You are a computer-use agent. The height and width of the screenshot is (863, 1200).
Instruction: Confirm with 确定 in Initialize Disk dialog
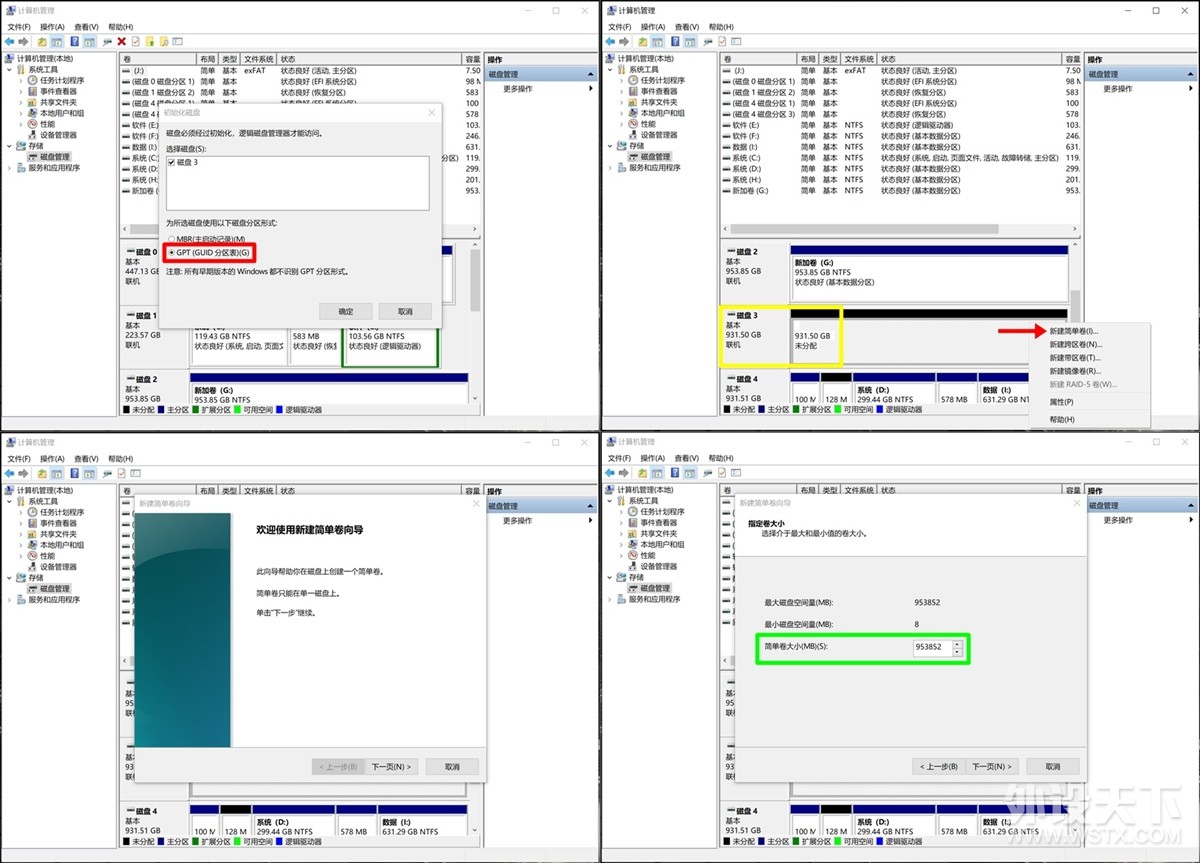[x=346, y=311]
